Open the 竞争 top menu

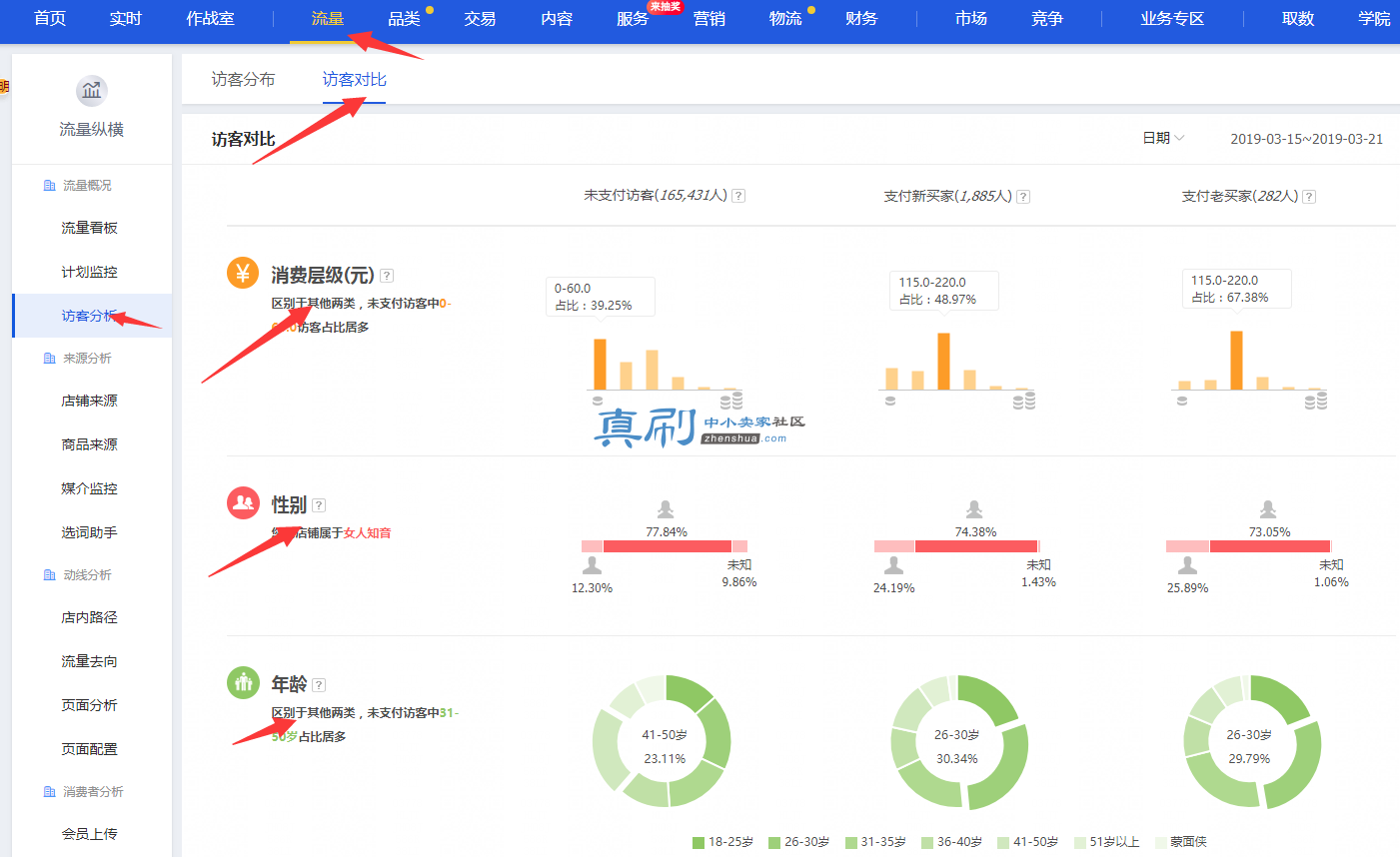coord(1047,19)
